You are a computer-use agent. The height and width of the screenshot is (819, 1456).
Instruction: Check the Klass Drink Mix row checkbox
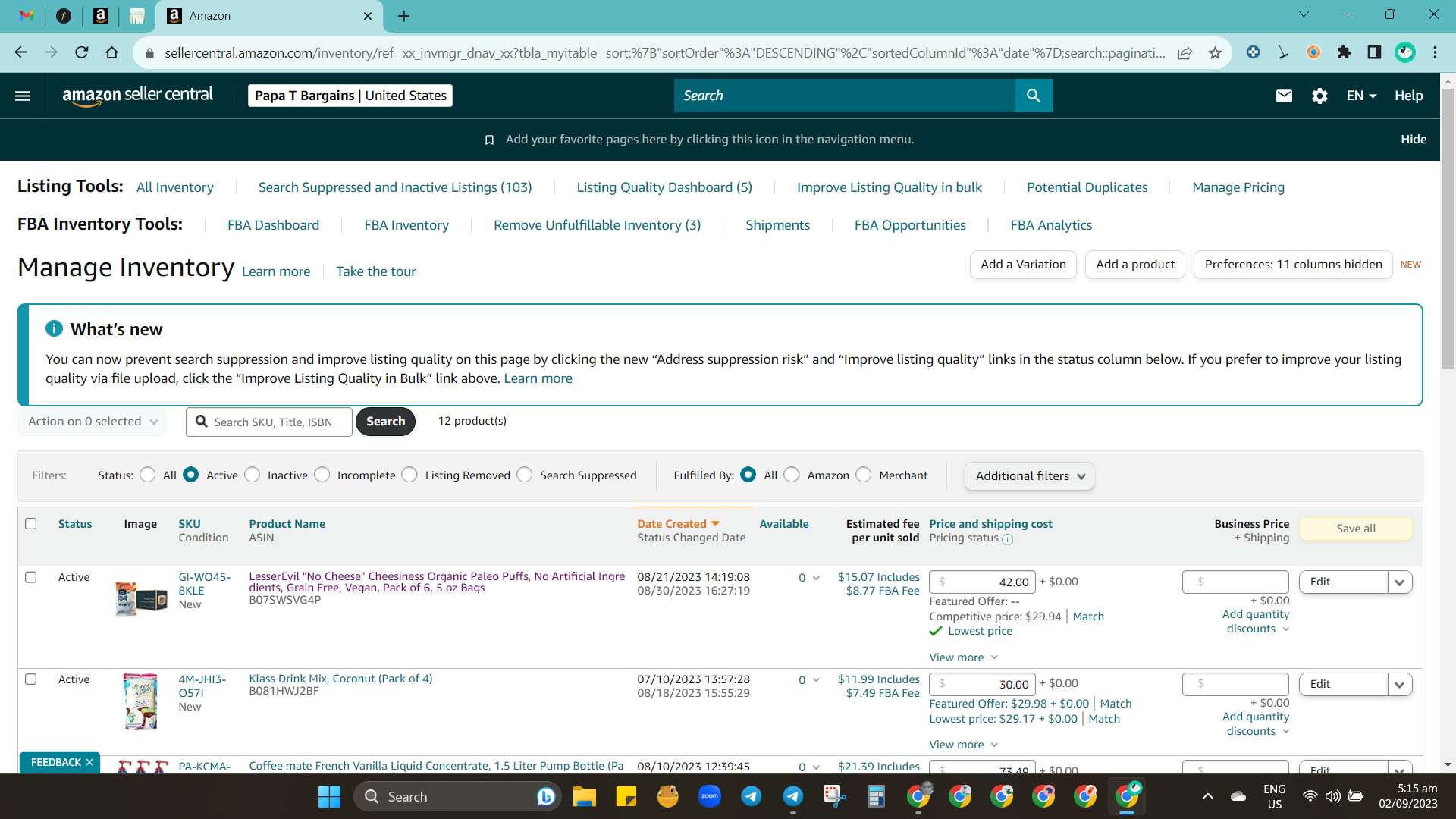(x=31, y=679)
